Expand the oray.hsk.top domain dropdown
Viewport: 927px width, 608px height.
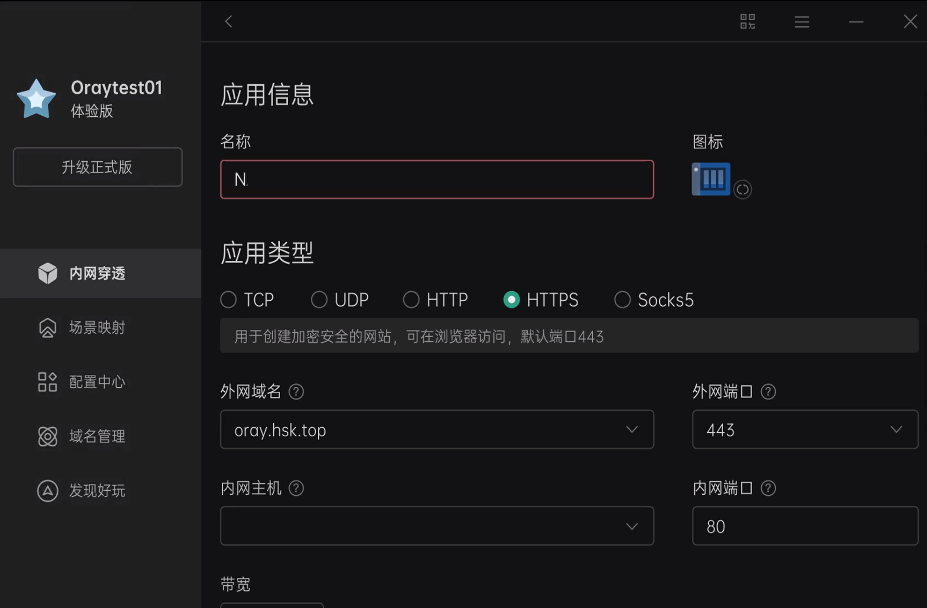click(437, 430)
